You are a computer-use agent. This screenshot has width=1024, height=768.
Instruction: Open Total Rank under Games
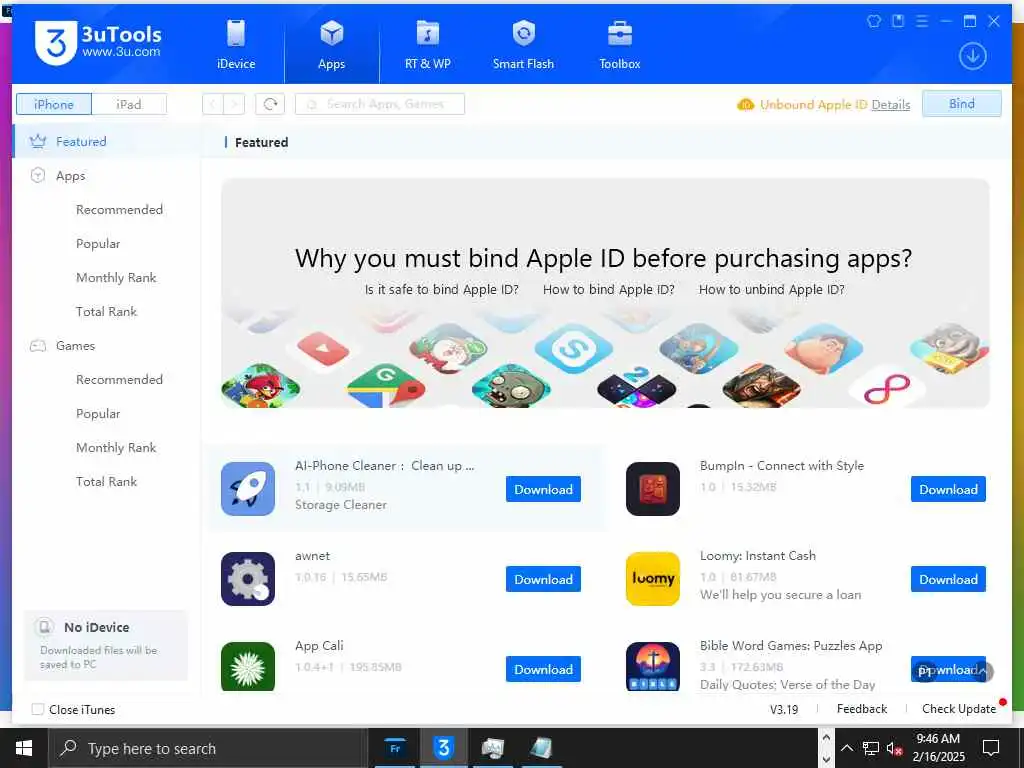[x=106, y=481]
